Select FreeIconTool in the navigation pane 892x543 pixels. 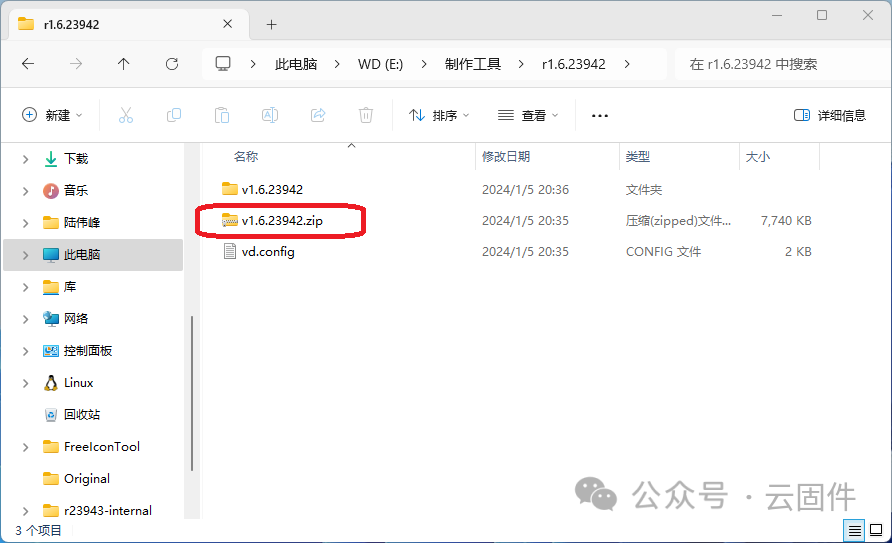click(x=101, y=447)
